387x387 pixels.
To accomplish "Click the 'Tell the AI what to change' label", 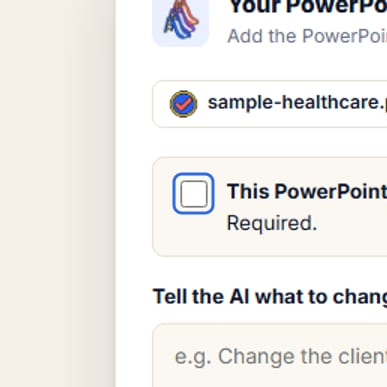I will [270, 296].
